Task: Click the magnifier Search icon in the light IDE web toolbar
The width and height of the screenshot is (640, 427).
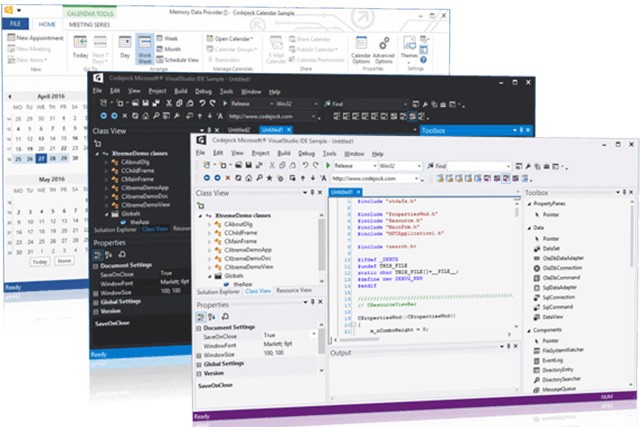Action: click(259, 178)
